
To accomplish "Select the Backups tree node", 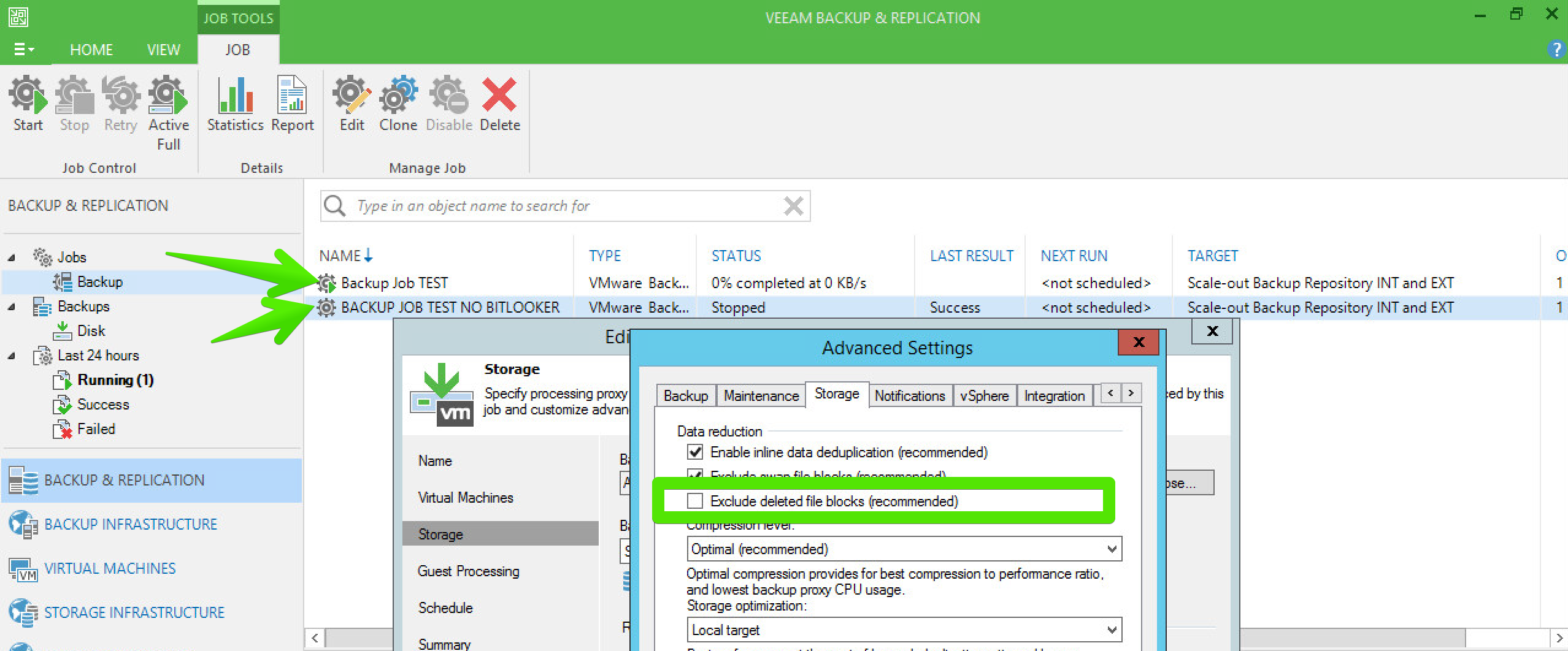I will coord(83,306).
